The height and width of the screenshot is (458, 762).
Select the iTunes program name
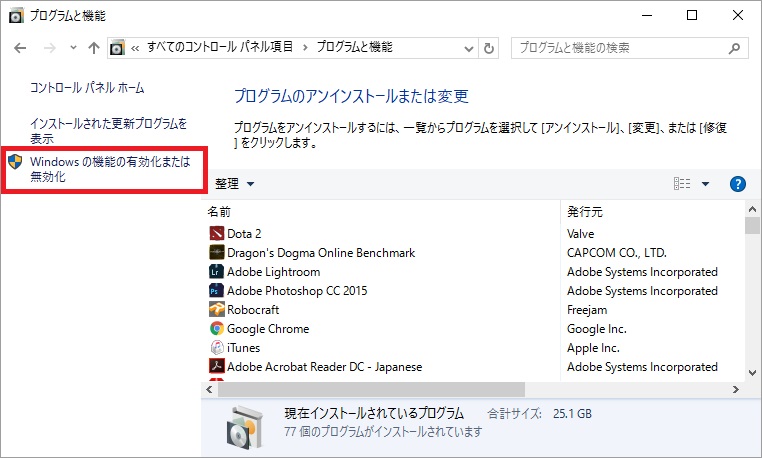click(243, 348)
